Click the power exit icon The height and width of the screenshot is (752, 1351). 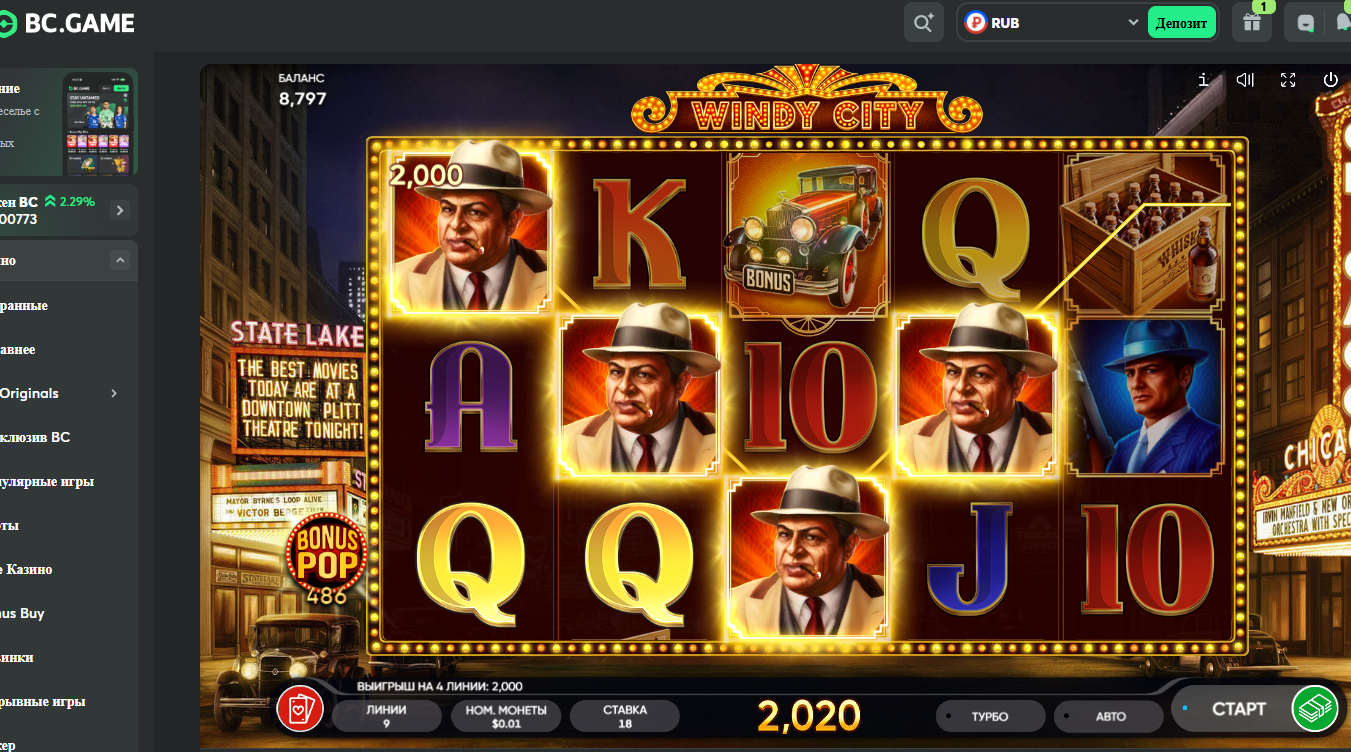(1330, 80)
